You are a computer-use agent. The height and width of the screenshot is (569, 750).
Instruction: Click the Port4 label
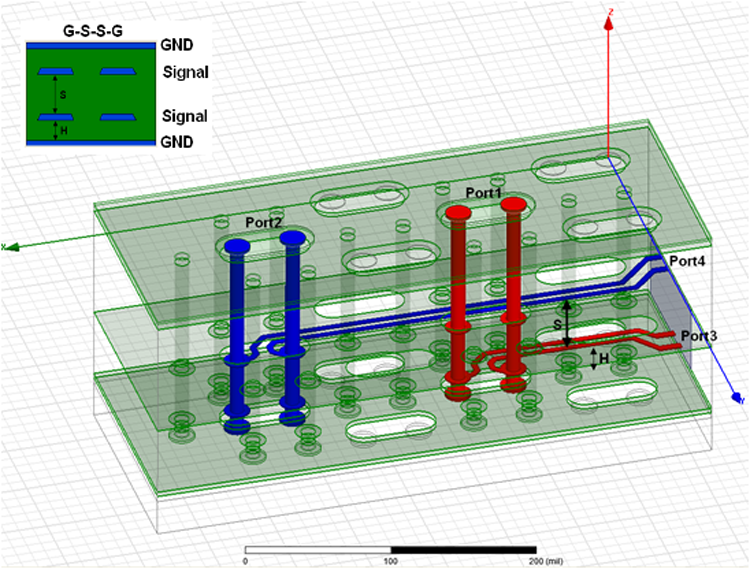(687, 261)
